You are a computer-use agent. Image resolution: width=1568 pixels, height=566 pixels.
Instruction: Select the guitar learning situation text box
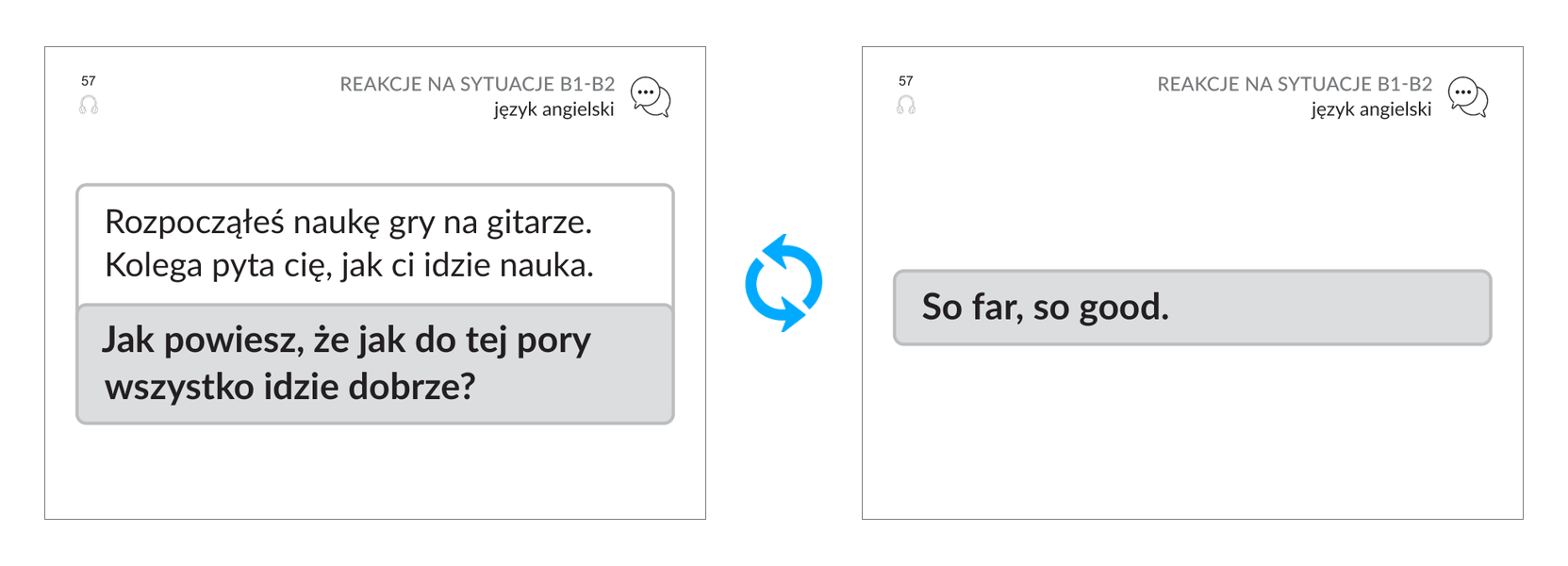[375, 244]
